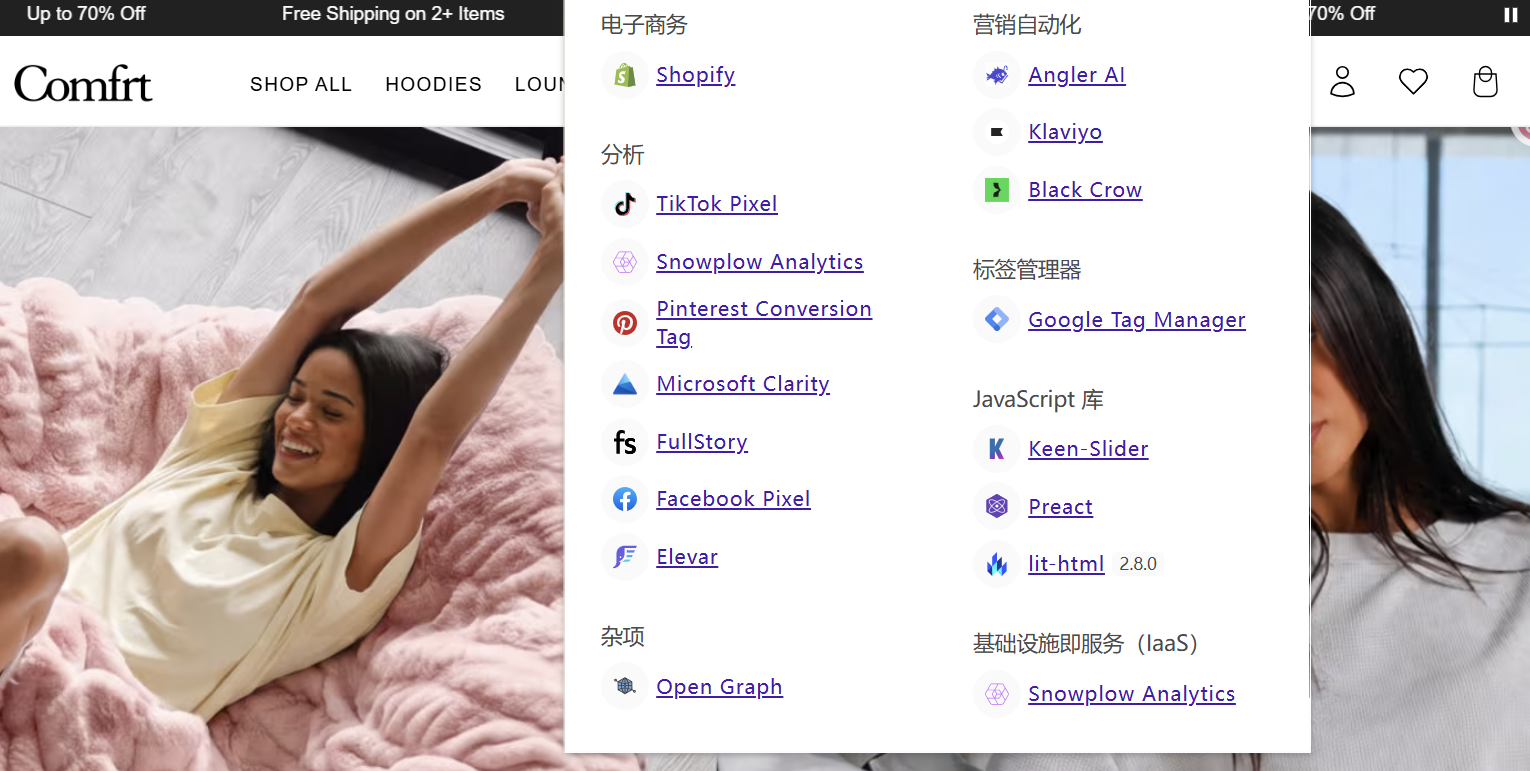Open the Klaviyo link
The width and height of the screenshot is (1530, 771).
point(1065,132)
